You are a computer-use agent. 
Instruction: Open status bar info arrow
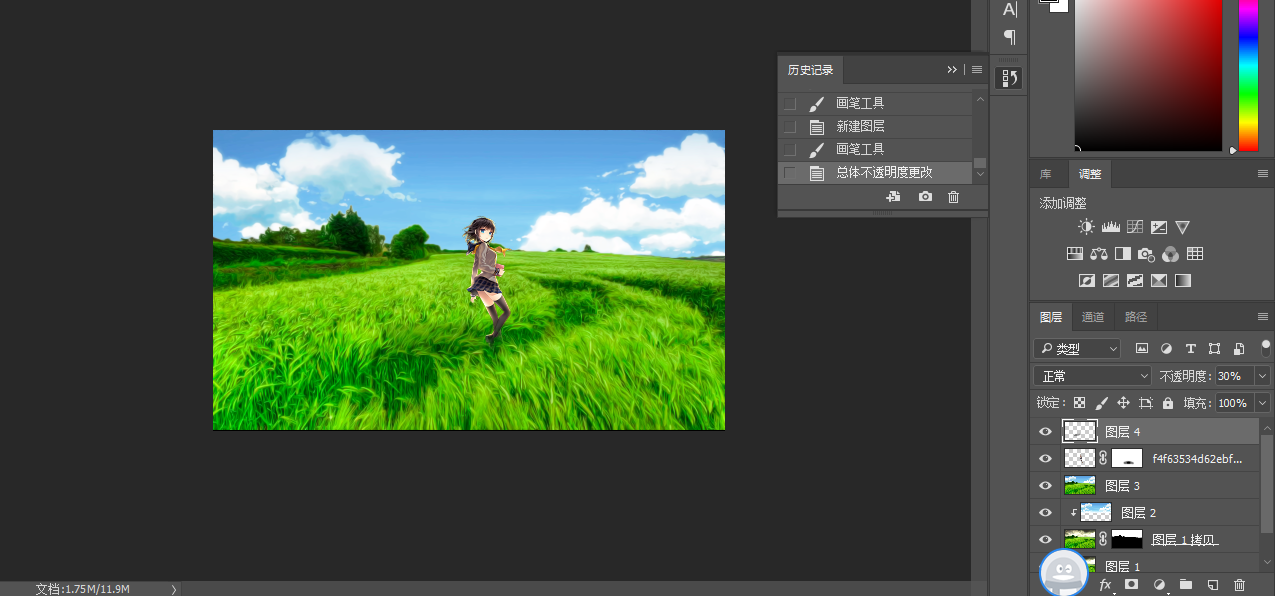174,589
